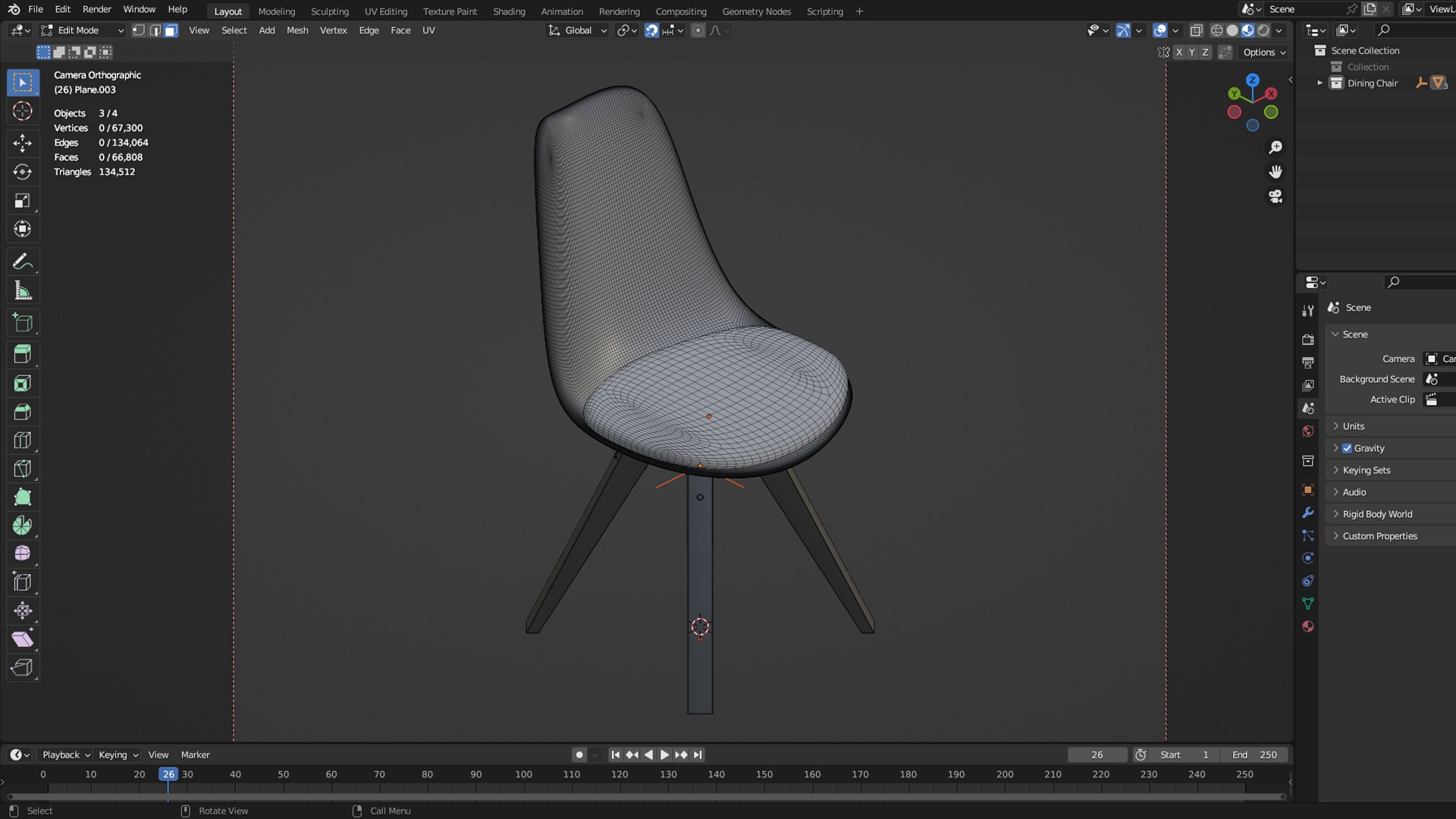The height and width of the screenshot is (819, 1456).
Task: Open the Modifier properties wrench tab
Action: click(1307, 513)
